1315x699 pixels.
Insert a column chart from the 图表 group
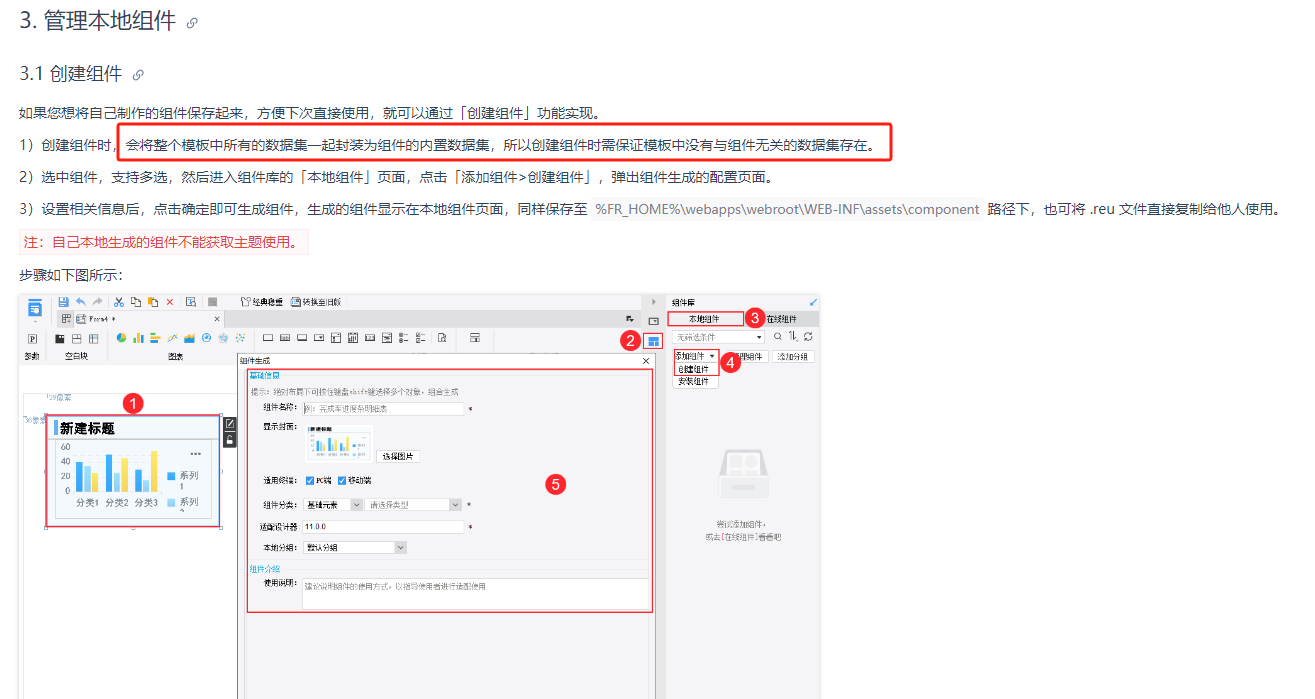tap(139, 338)
